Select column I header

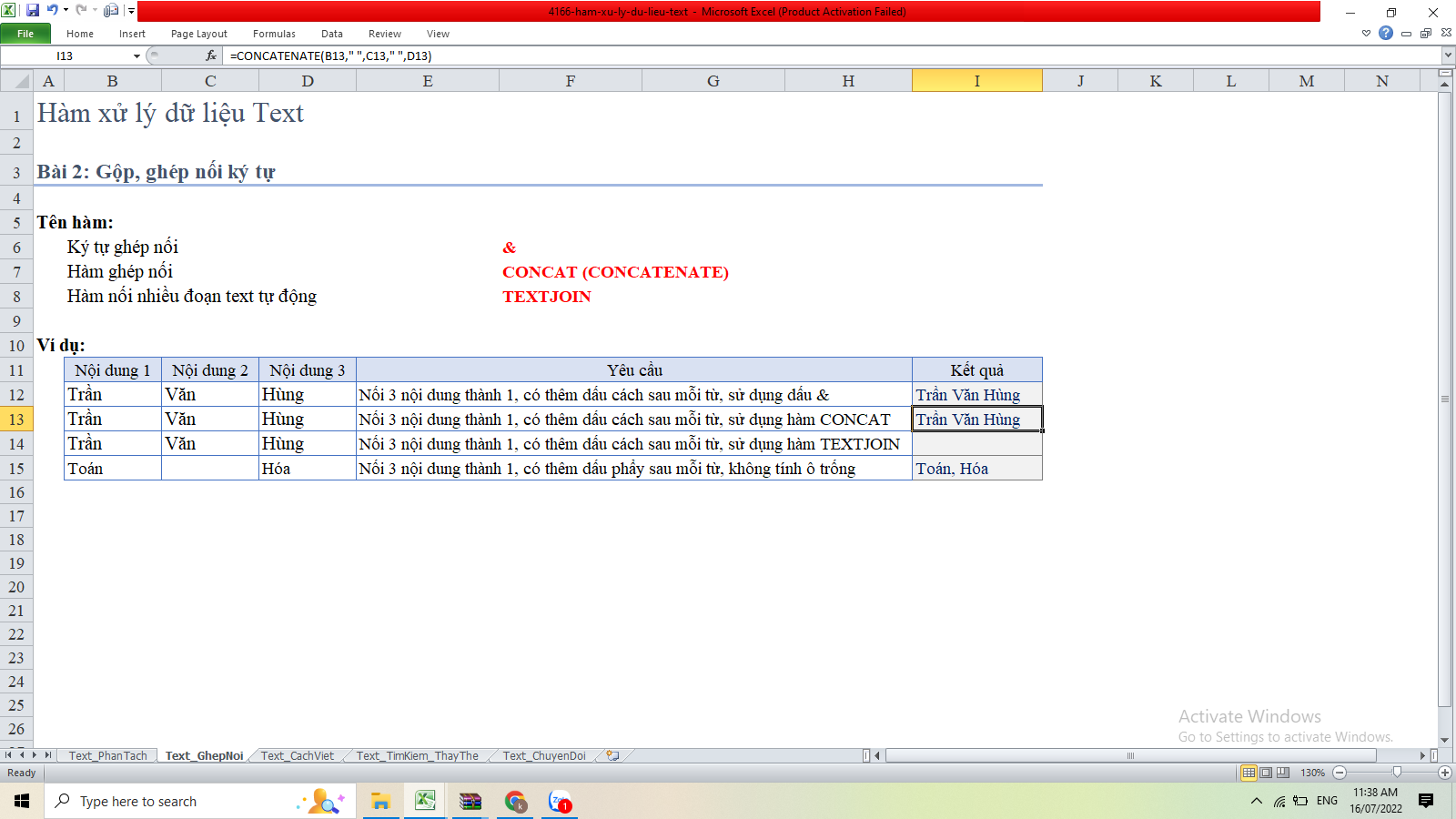(x=977, y=81)
